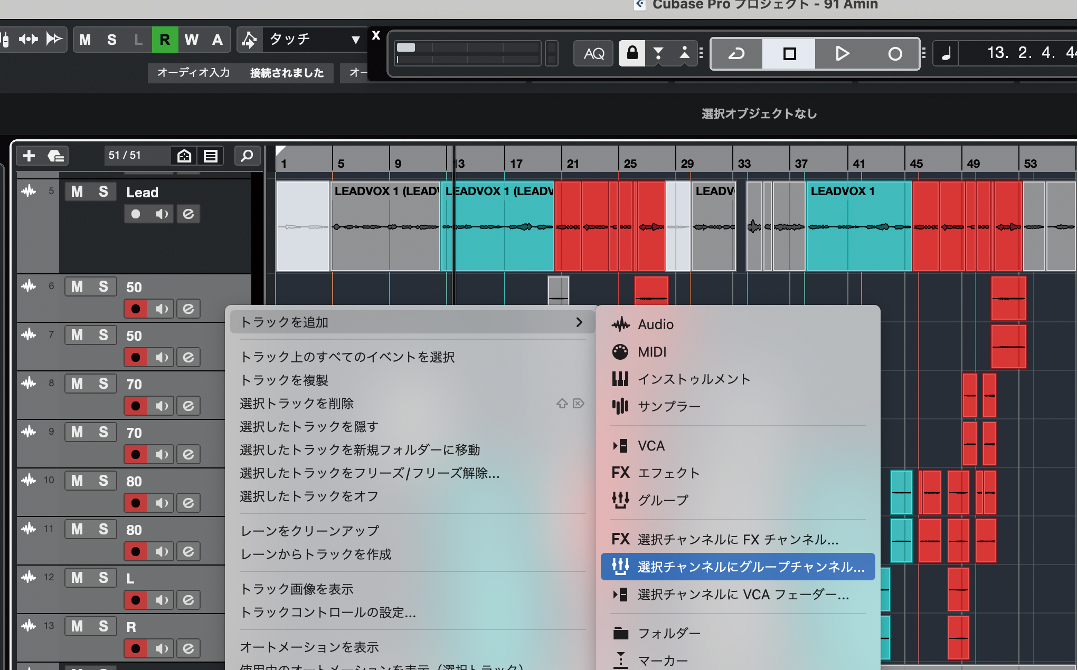This screenshot has width=1078, height=670.
Task: Disable record enable on track 6
Action: (135, 309)
